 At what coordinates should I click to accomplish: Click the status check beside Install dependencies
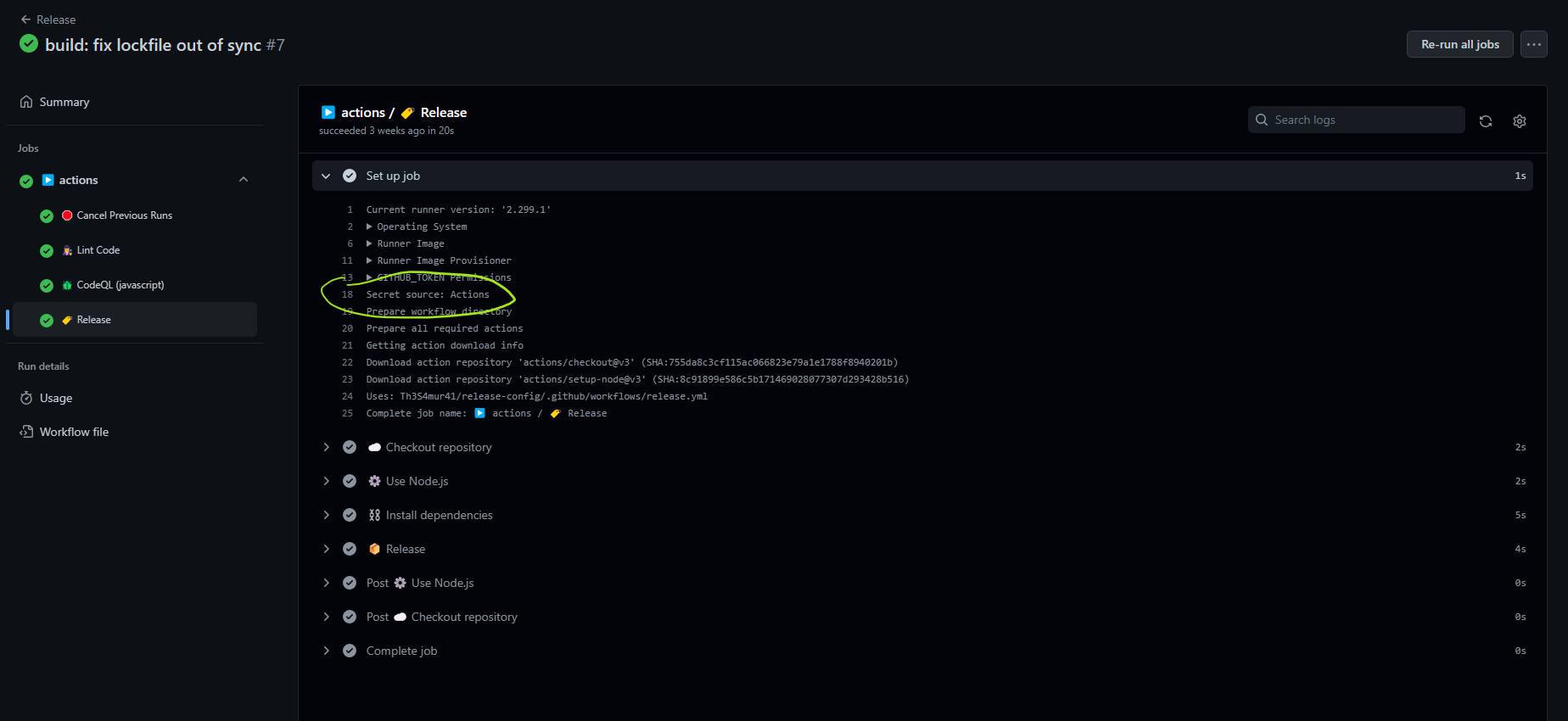click(350, 515)
